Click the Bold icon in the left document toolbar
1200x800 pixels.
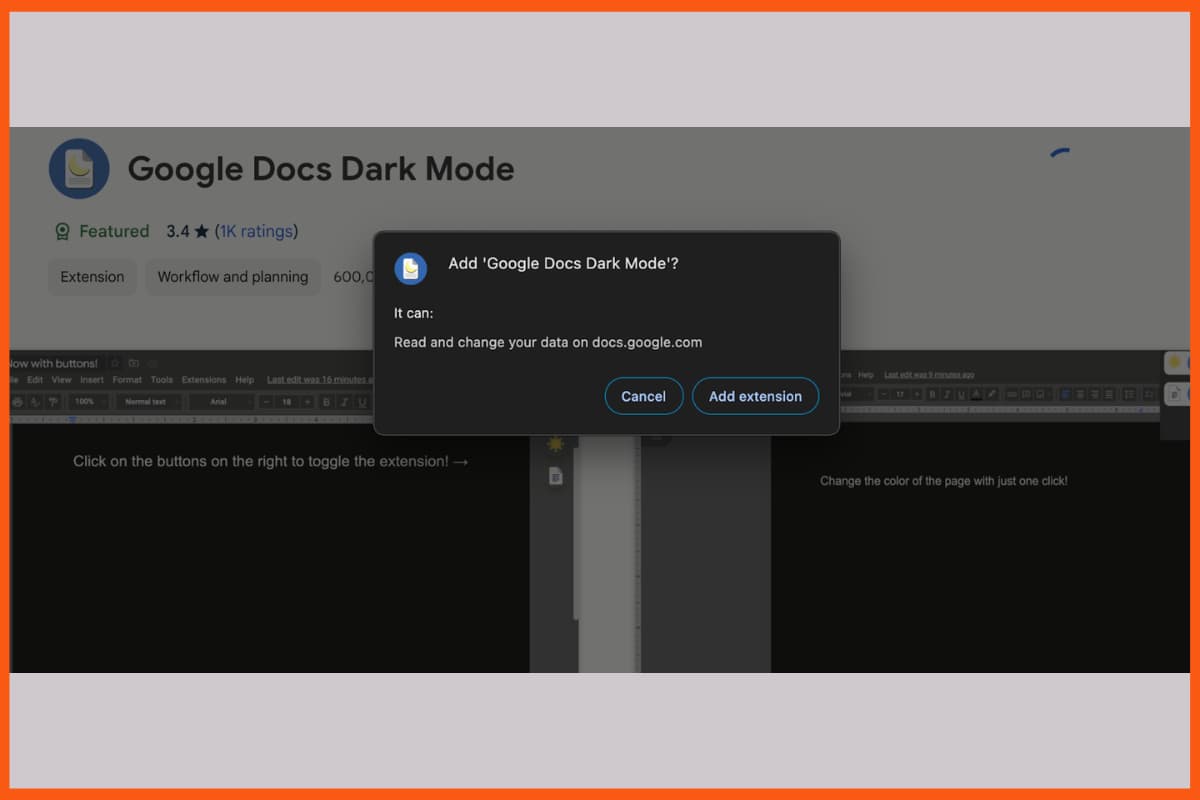pyautogui.click(x=326, y=401)
